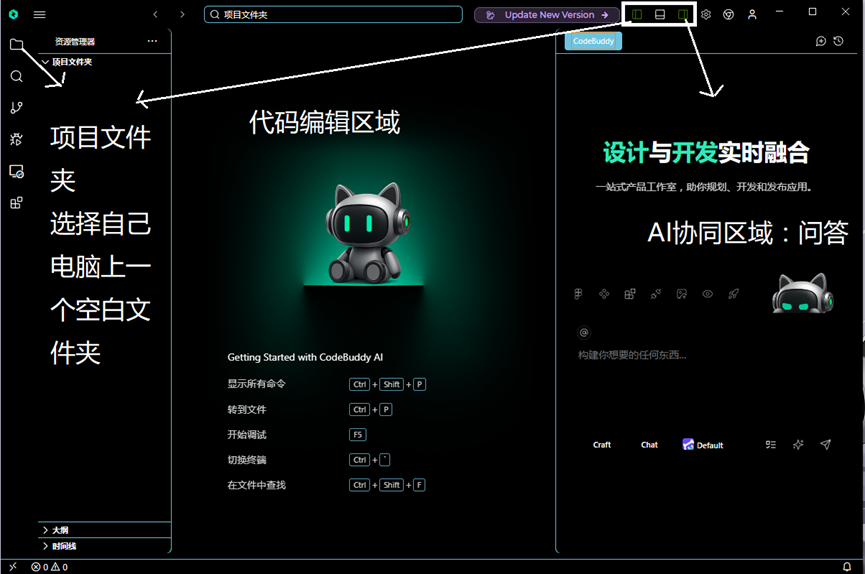
Task: Click the 项目文件夹 search box
Action: 333,15
